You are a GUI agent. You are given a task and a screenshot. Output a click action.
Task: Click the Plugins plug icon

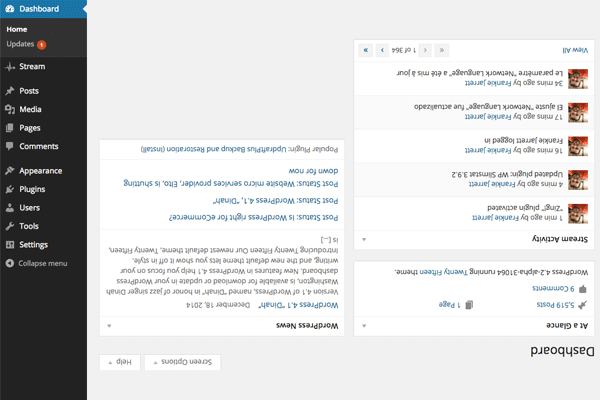[10, 189]
